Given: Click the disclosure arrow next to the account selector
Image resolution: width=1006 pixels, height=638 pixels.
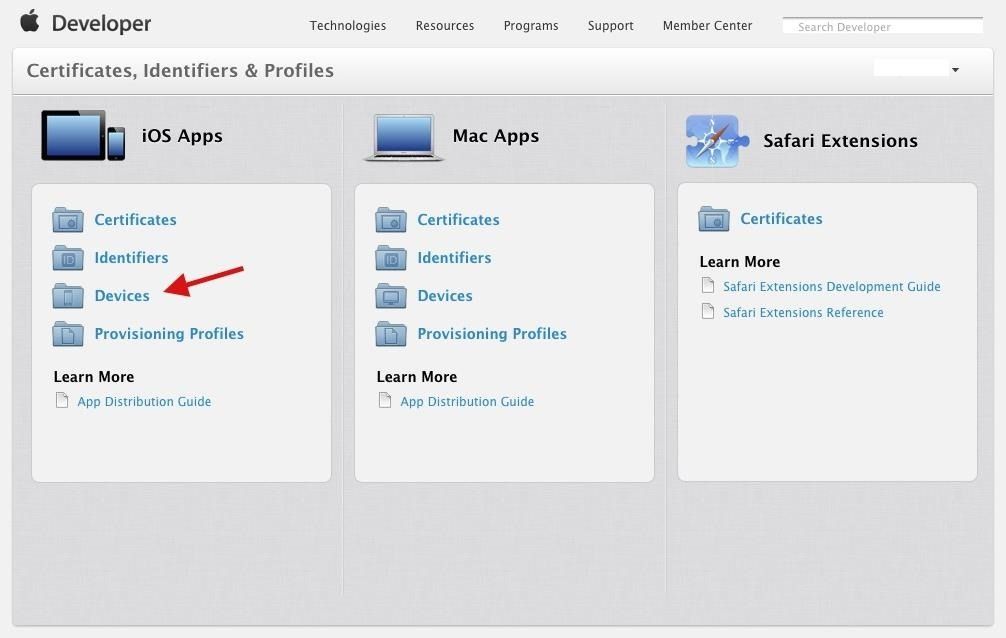Looking at the screenshot, I should [955, 67].
